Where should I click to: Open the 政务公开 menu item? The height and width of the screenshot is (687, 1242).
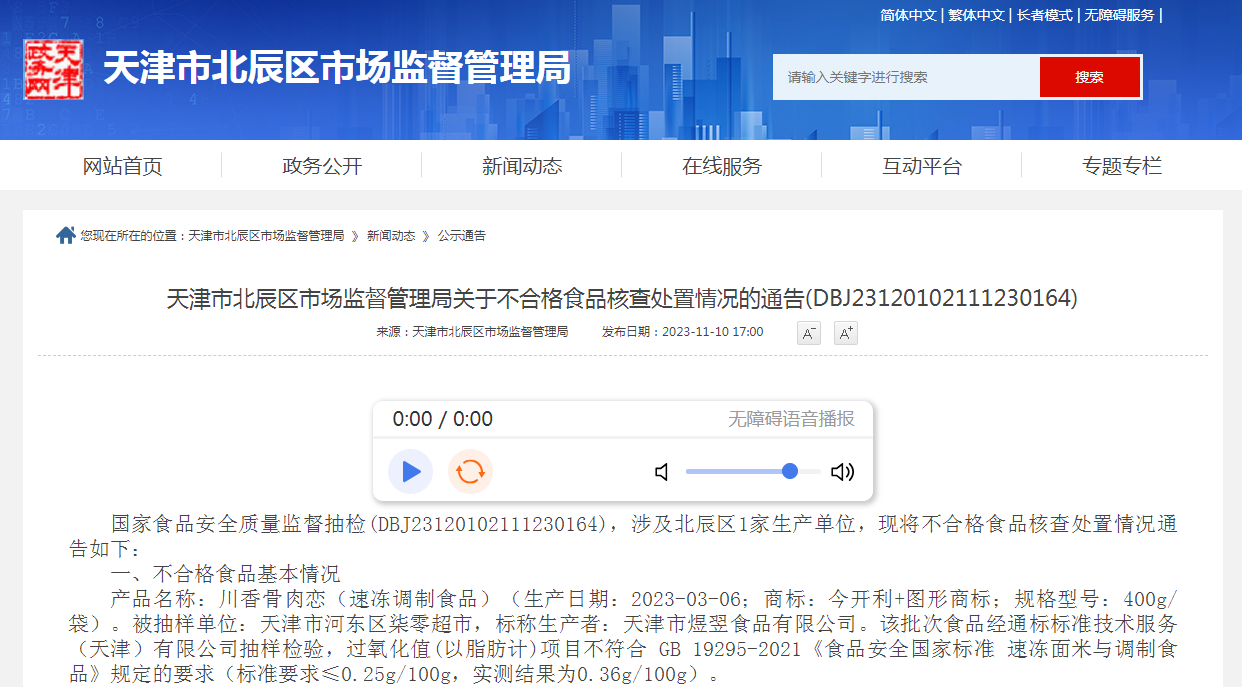[322, 166]
